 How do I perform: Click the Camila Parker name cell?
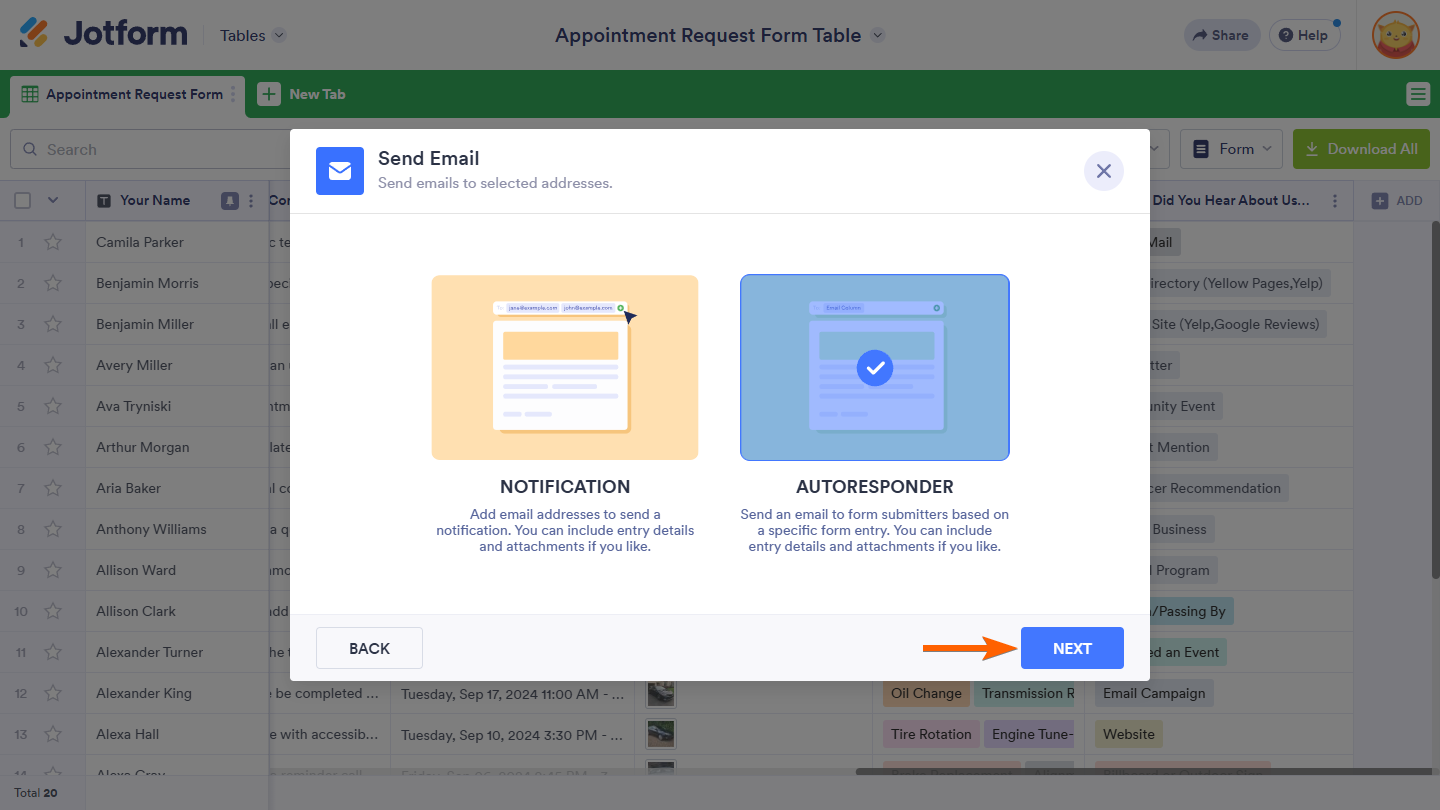(x=177, y=242)
